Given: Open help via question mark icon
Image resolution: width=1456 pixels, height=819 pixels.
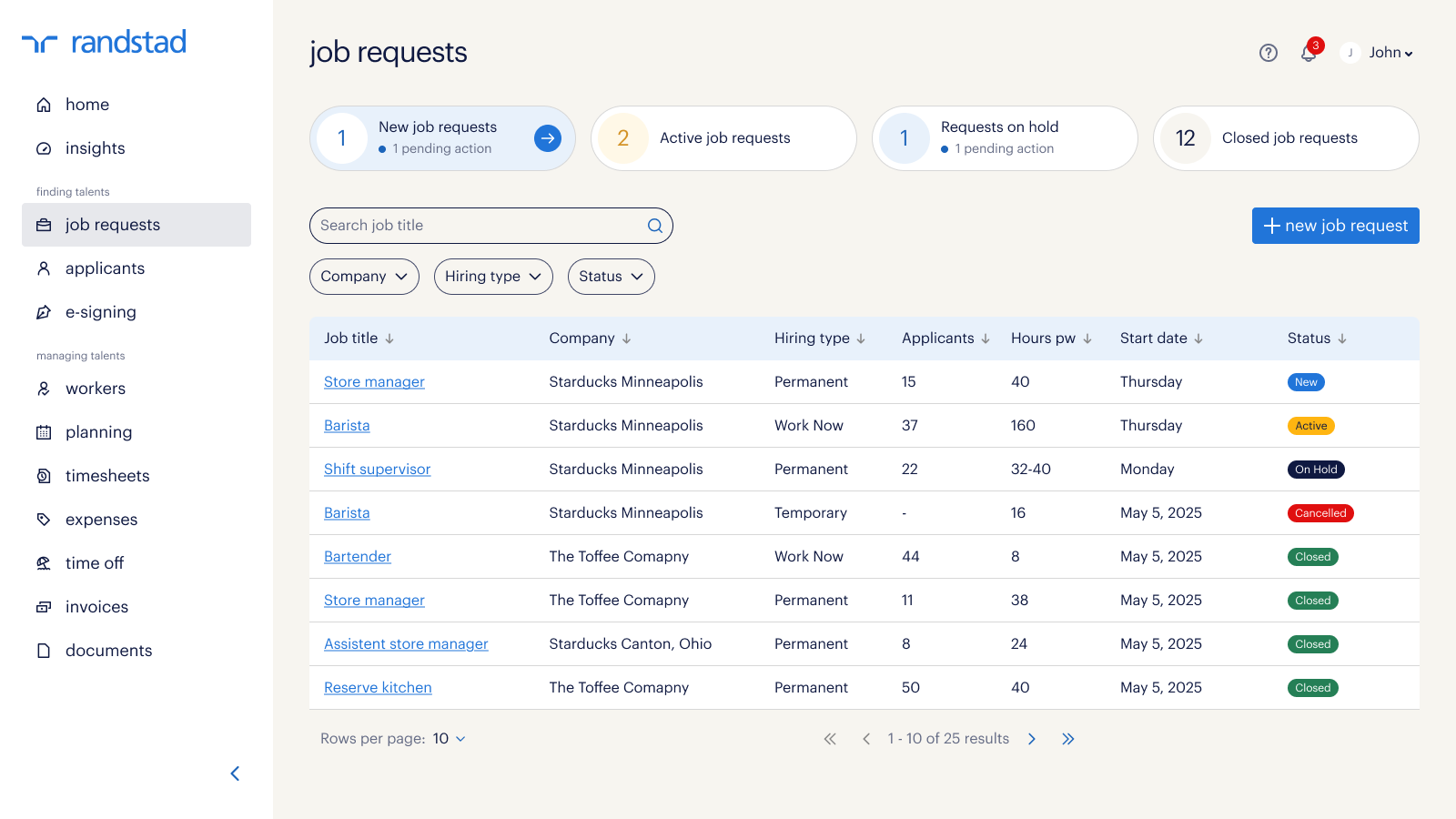Looking at the screenshot, I should click(x=1269, y=53).
